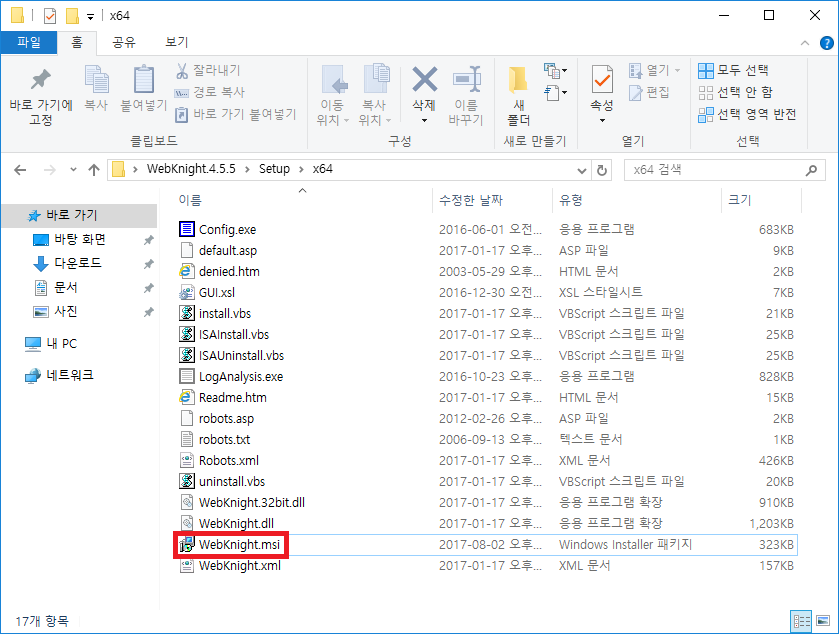Click the Back navigation arrow
The image size is (839, 634).
click(20, 170)
